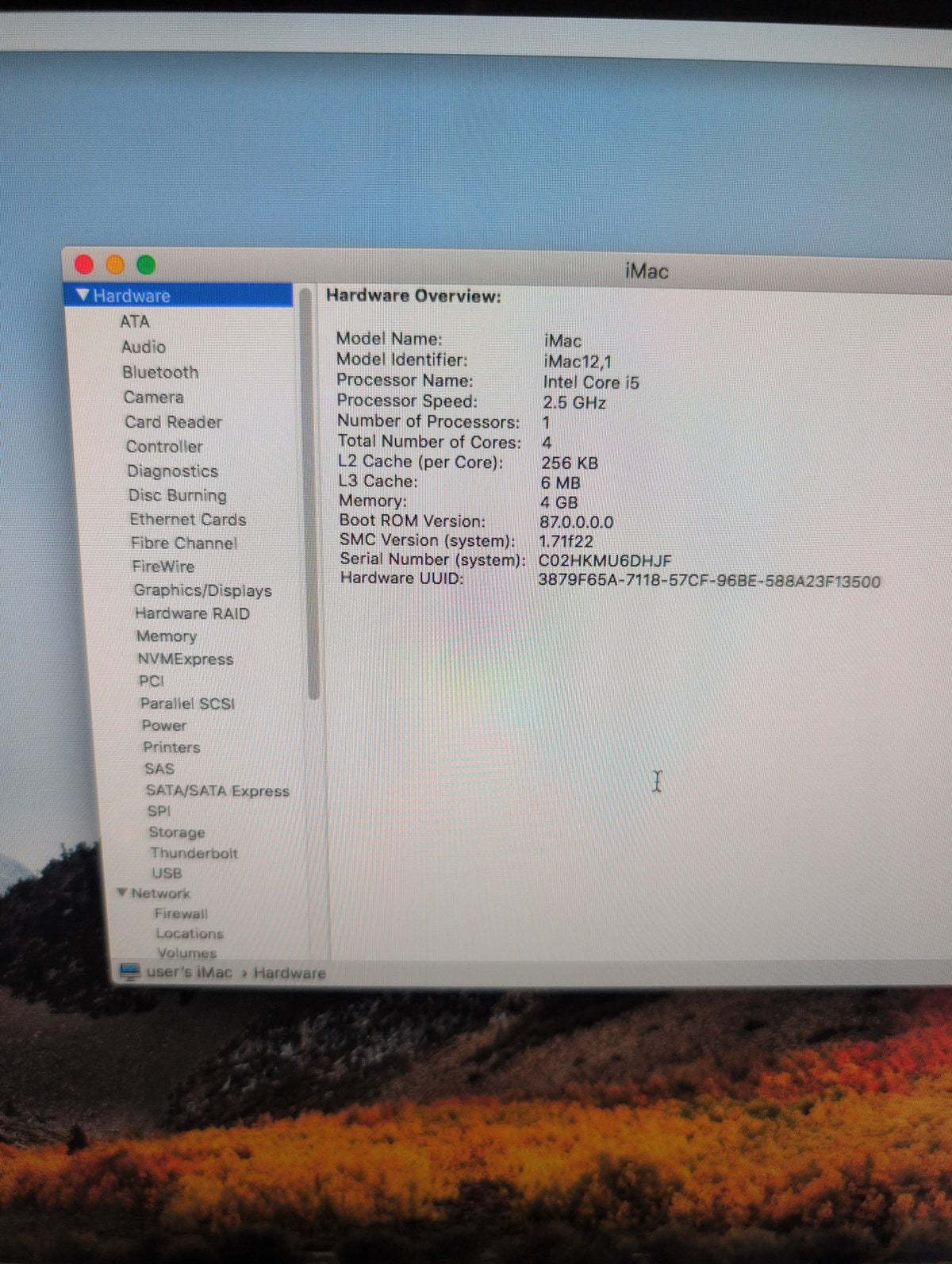Select SAS in the sidebar

coord(159,768)
